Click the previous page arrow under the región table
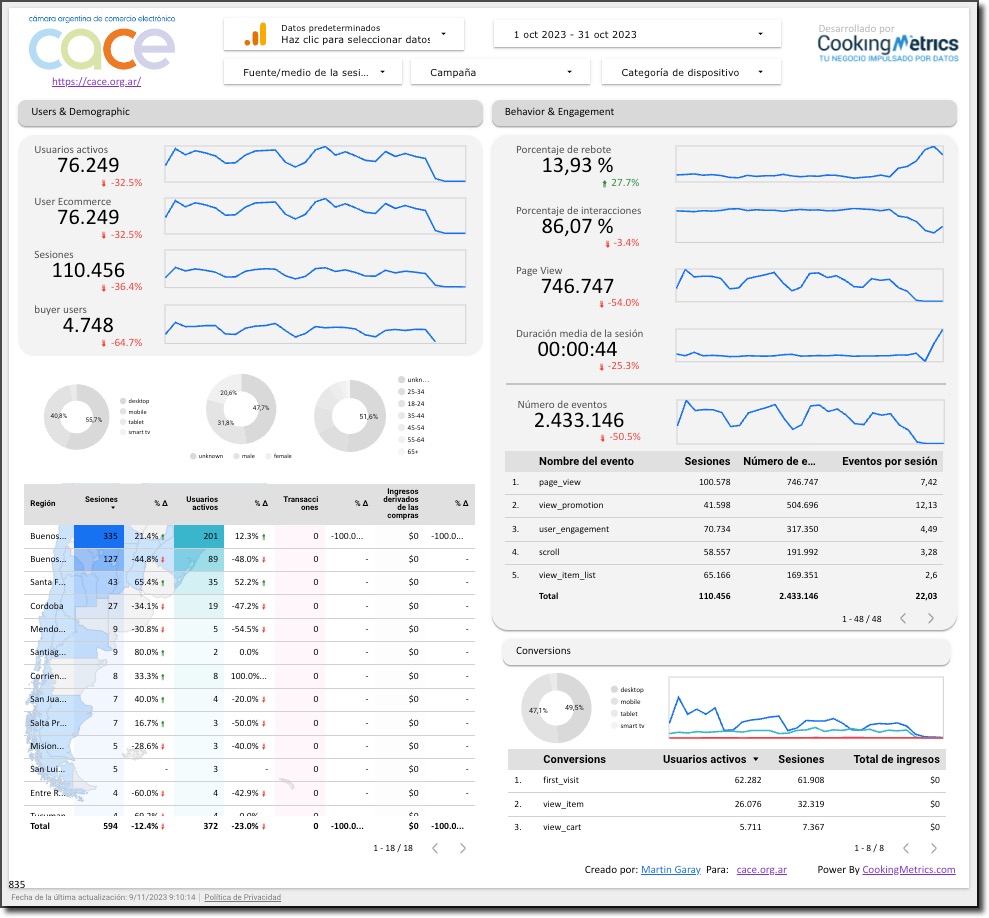Screen dimensions: 989x918 click(435, 848)
